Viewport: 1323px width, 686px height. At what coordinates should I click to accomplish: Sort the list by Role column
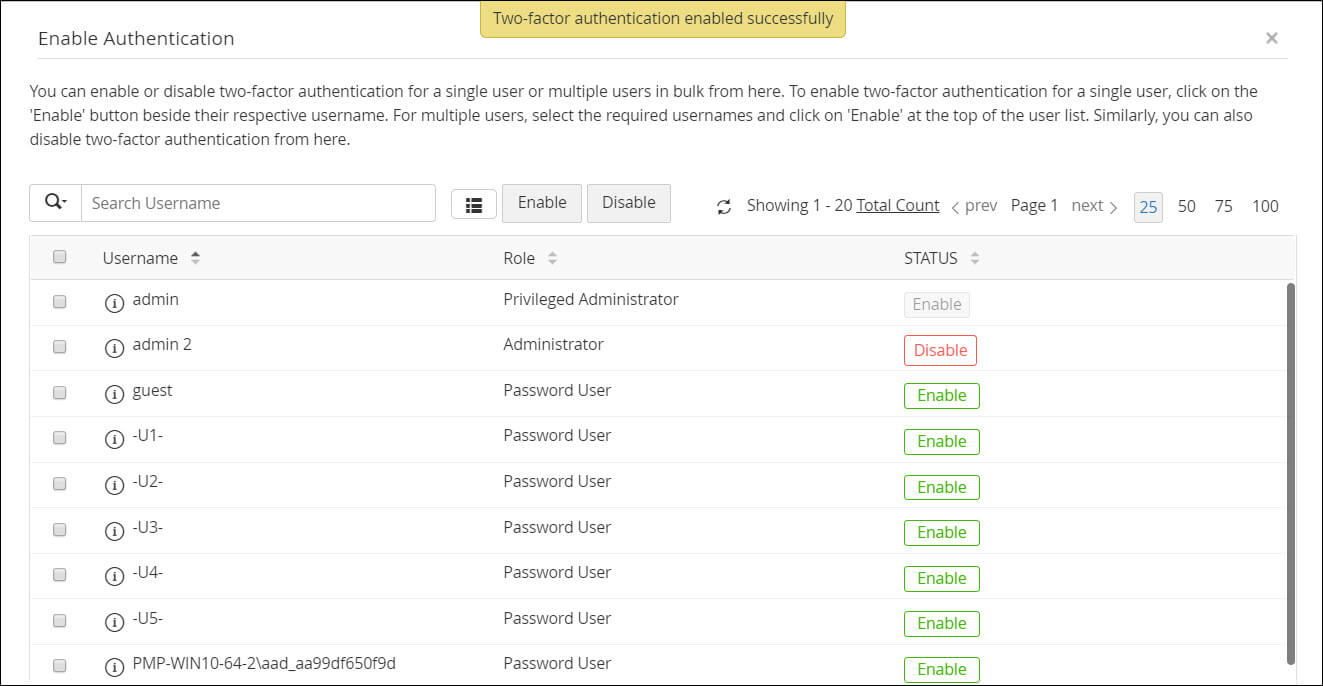coord(552,258)
